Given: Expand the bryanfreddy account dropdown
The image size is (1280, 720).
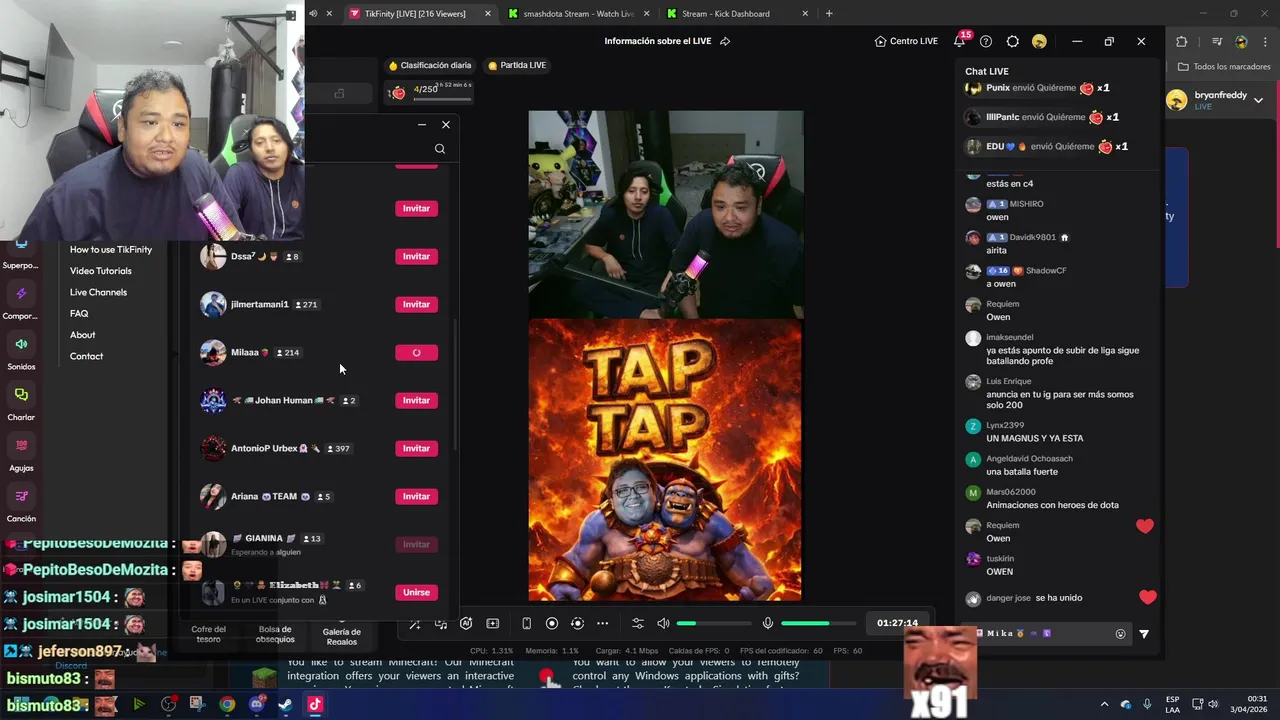Looking at the screenshot, I should point(1258,100).
